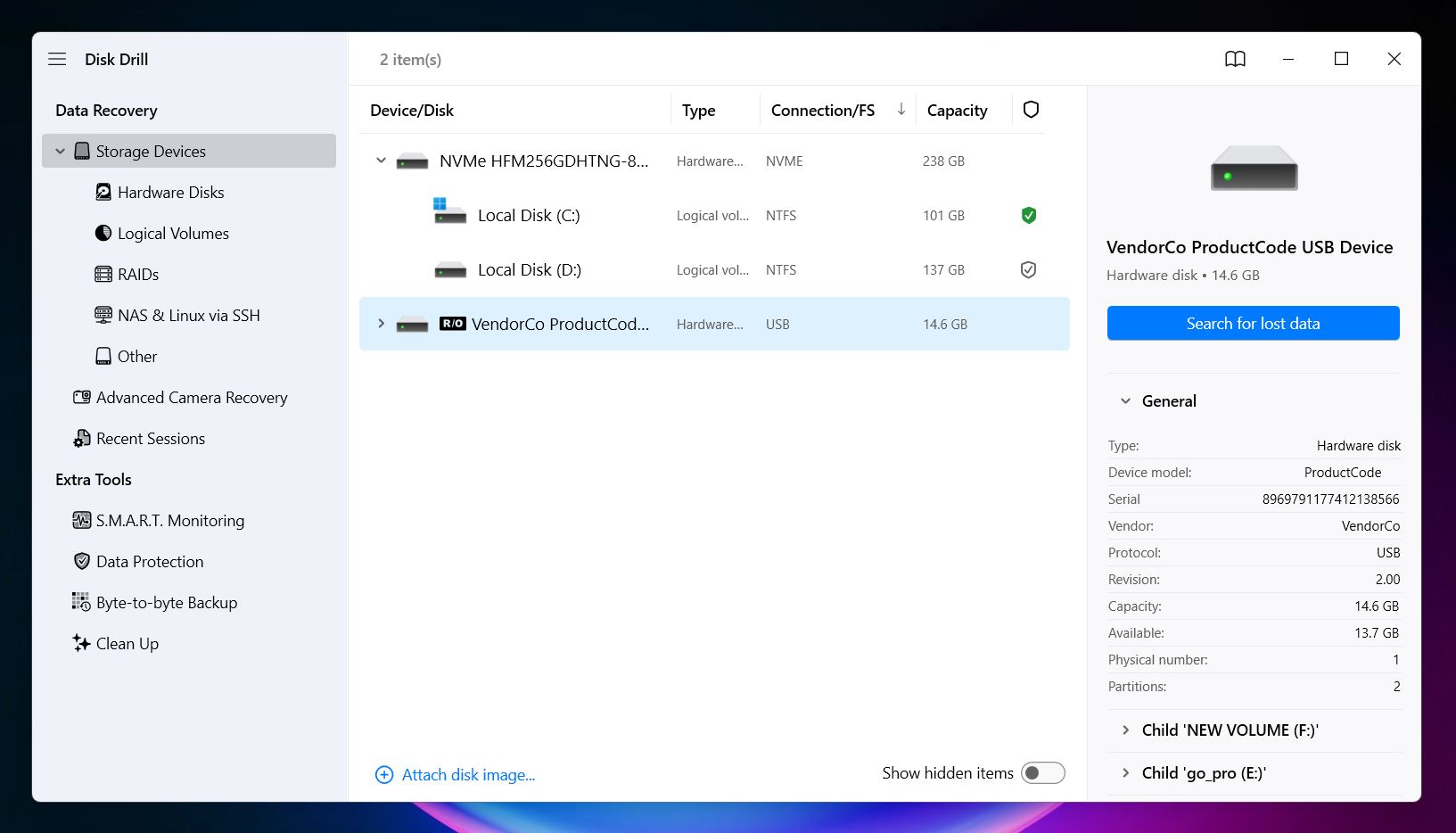Screen dimensions: 1456x833
Task: Click gray shield icon for Local Disk (D:)
Action: pyautogui.click(x=1028, y=269)
